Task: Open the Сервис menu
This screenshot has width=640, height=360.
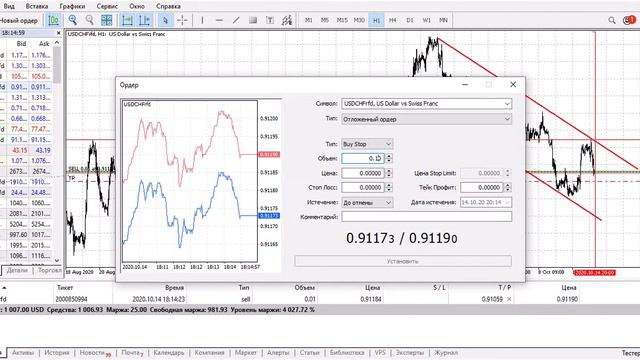Action: pyautogui.click(x=107, y=7)
